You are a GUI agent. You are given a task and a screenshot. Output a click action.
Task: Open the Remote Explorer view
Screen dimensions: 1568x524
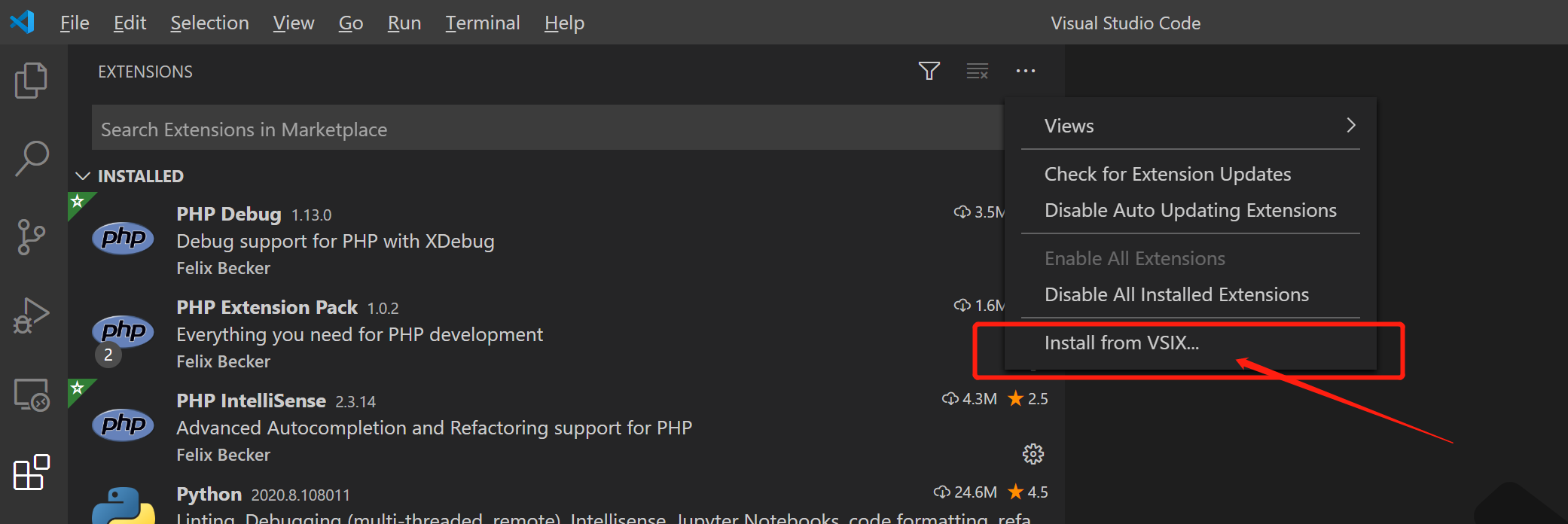click(x=32, y=395)
